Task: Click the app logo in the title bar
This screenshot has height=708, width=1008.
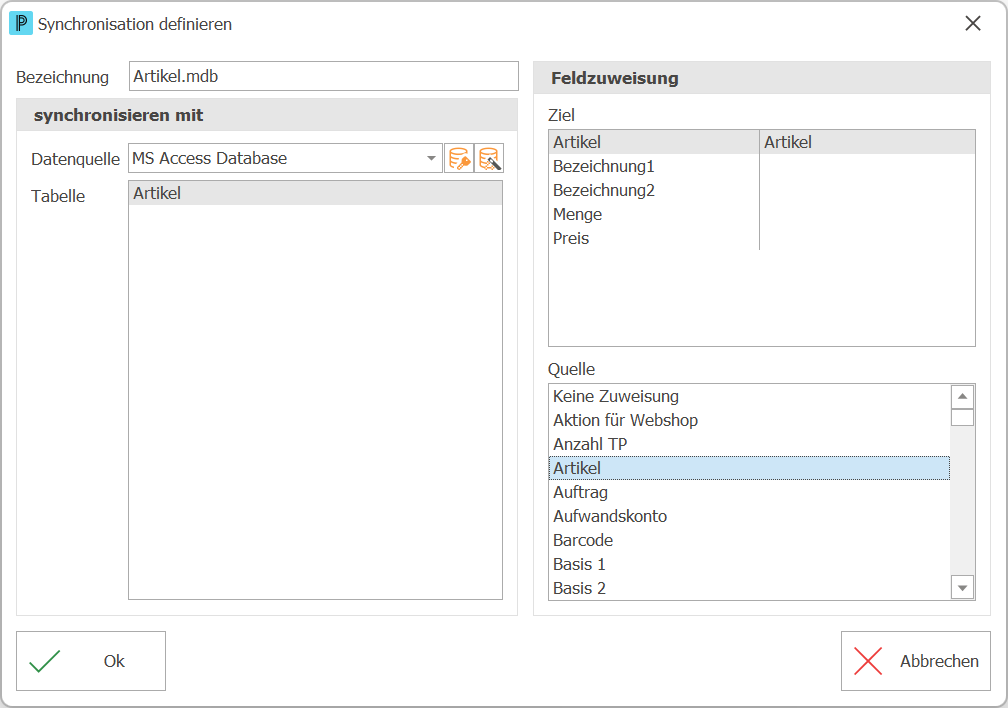Action: click(21, 24)
